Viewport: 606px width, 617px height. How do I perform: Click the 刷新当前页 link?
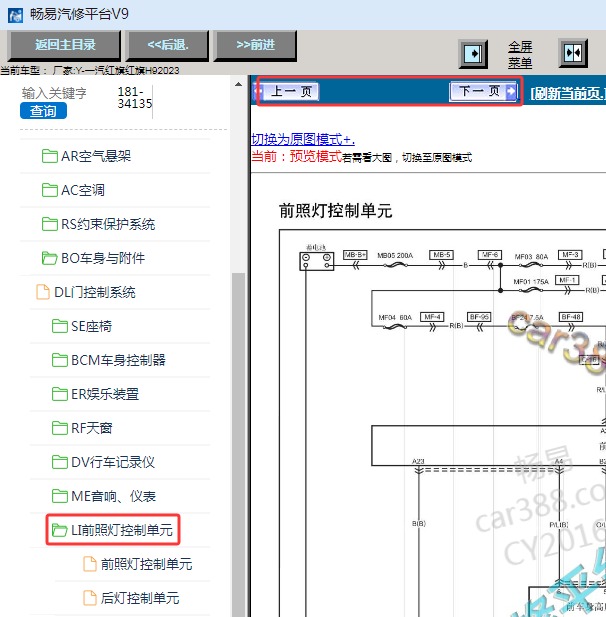point(568,94)
